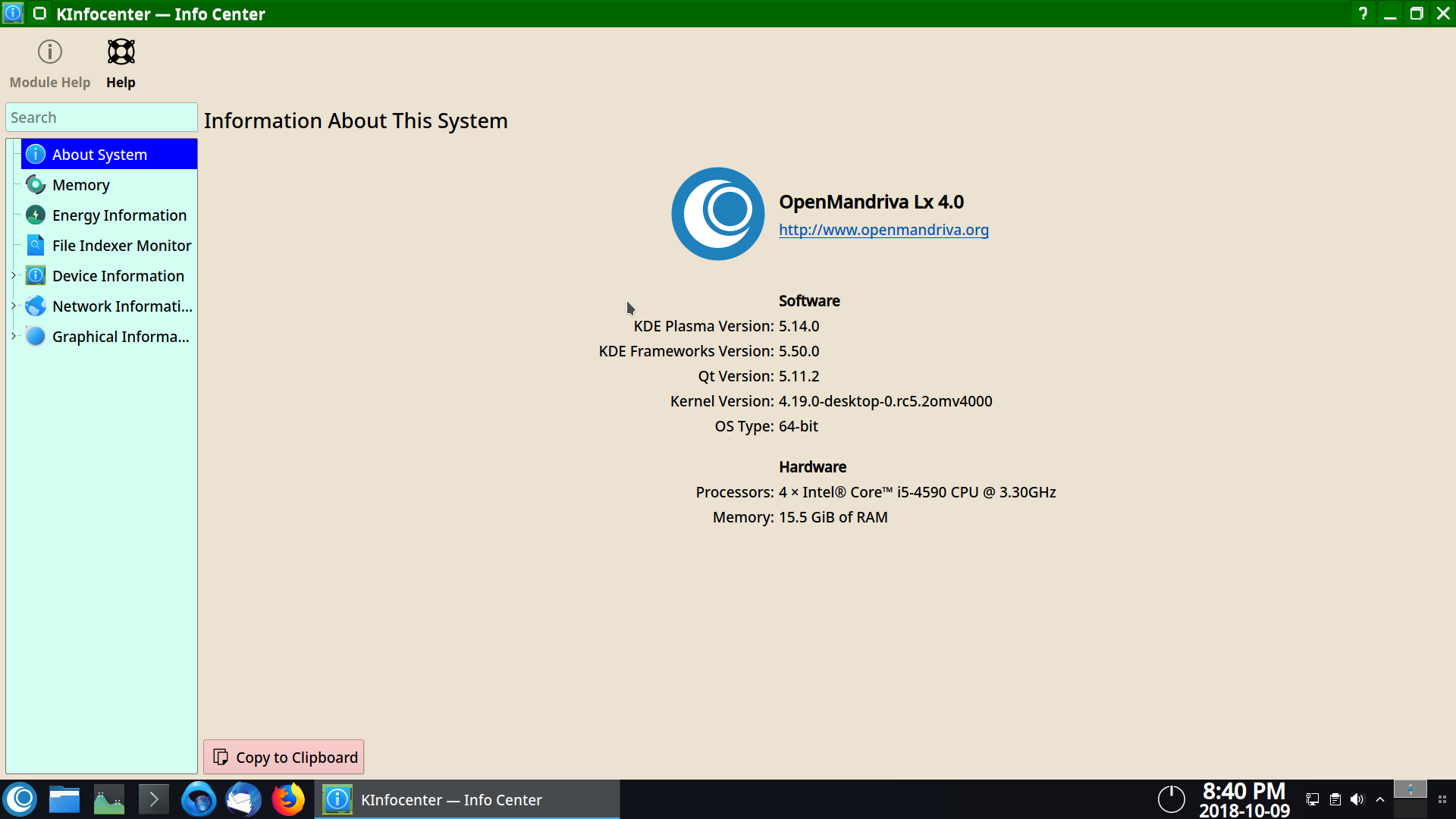This screenshot has width=1456, height=819.
Task: Click the volume icon in the system tray
Action: tap(1357, 799)
